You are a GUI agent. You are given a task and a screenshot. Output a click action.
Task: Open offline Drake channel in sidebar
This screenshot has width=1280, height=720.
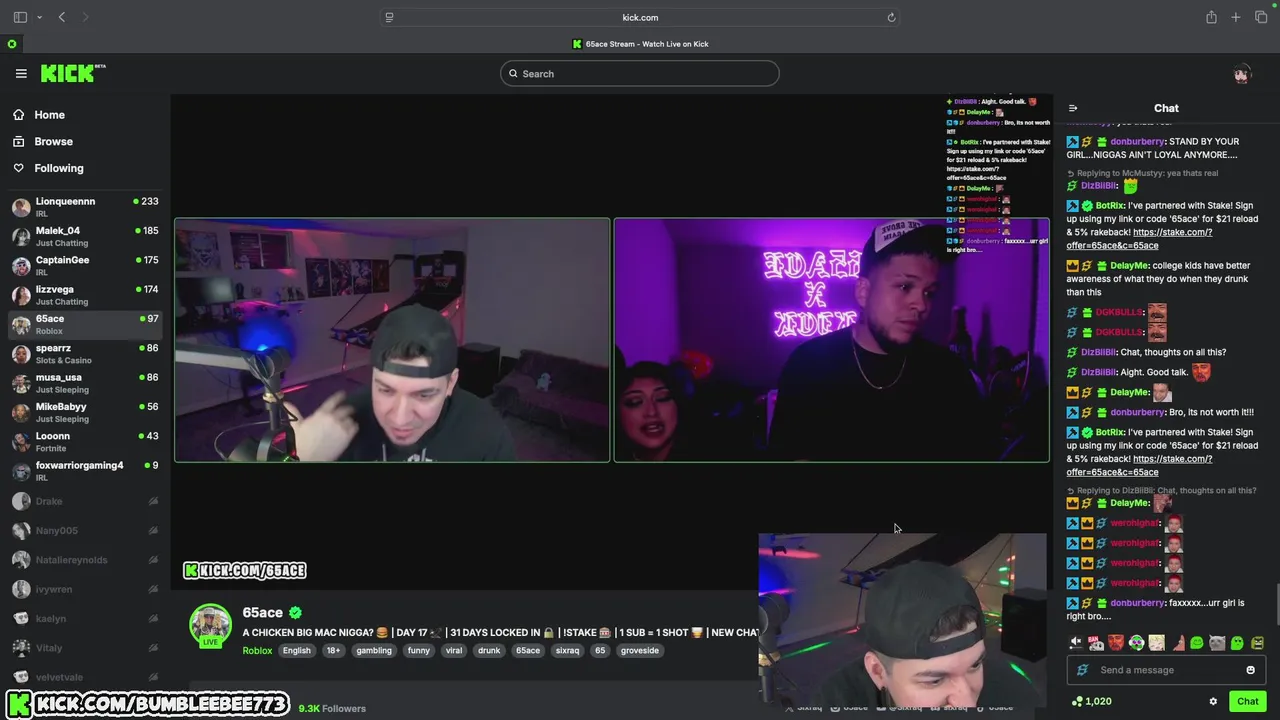[85, 501]
